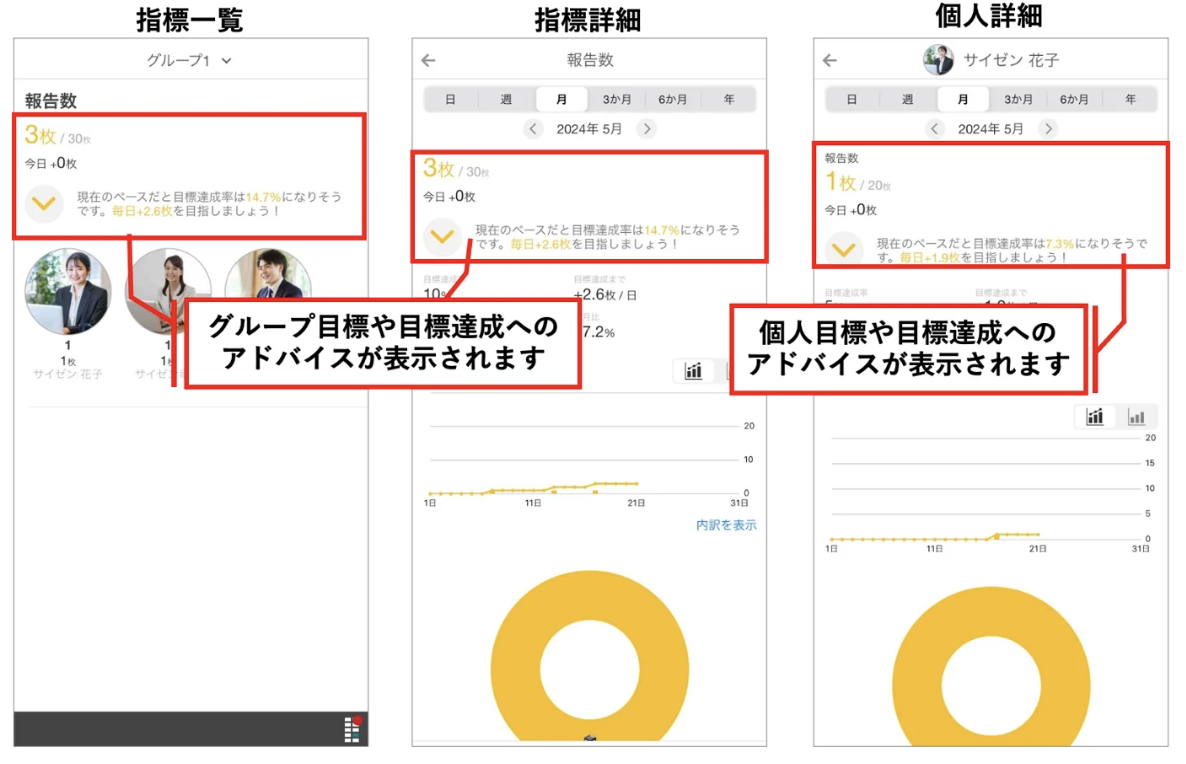Expand advice chevron in 指標詳細 panel
The image size is (1186, 764).
(442, 237)
